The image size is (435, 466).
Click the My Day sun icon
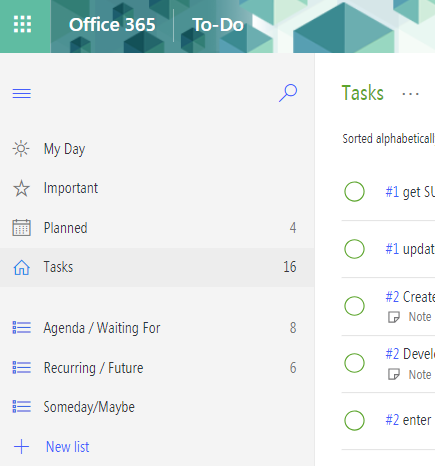tap(21, 149)
